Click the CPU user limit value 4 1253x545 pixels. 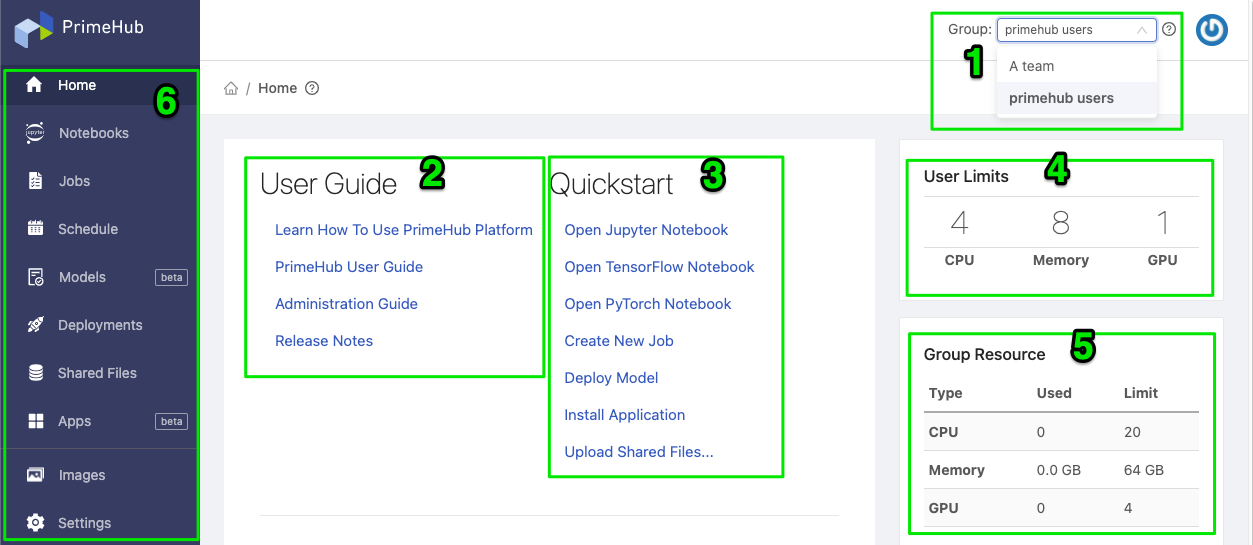(x=959, y=223)
